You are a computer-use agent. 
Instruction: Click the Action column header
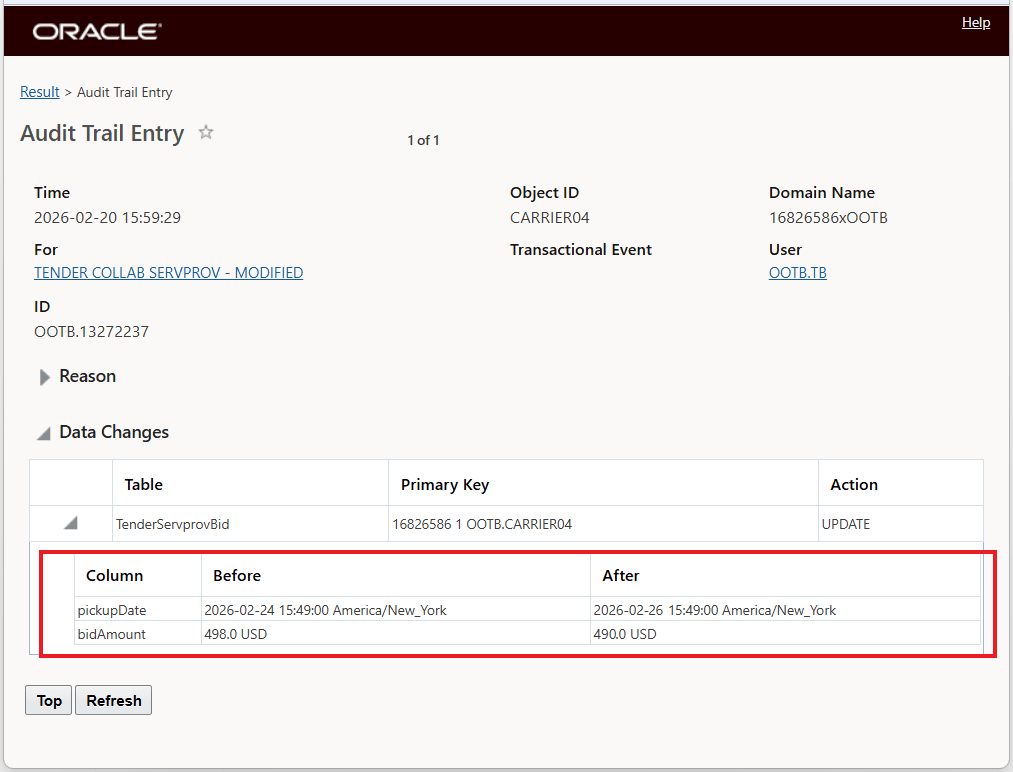coord(854,484)
